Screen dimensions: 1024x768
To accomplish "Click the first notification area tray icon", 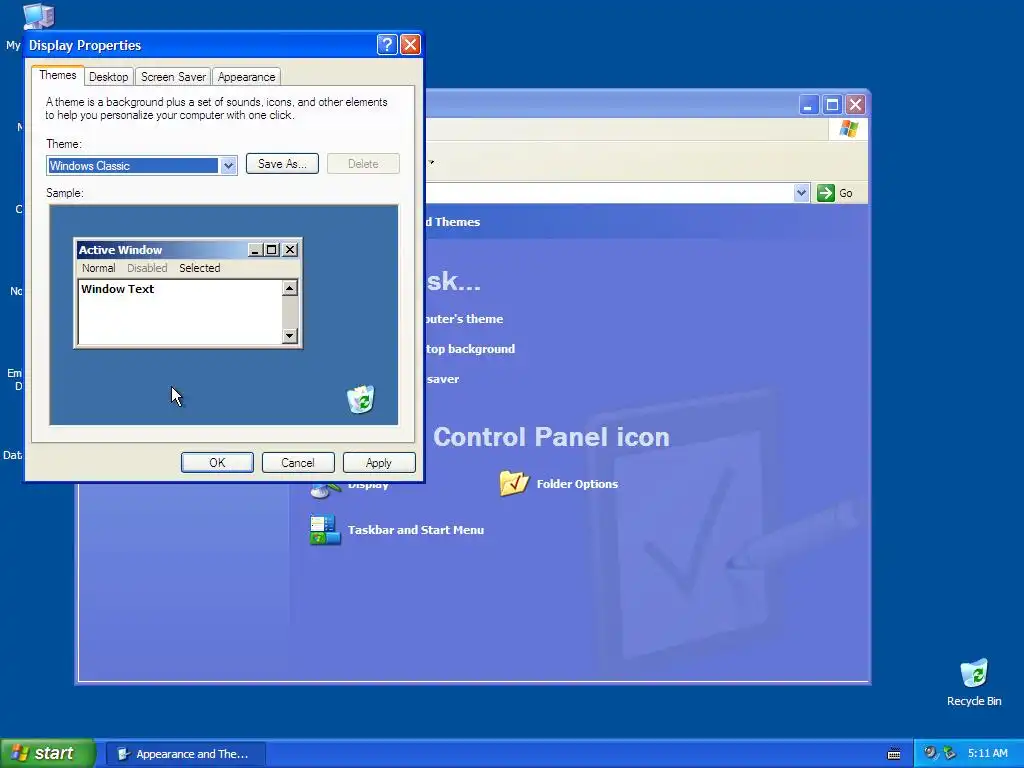I will click(x=931, y=753).
